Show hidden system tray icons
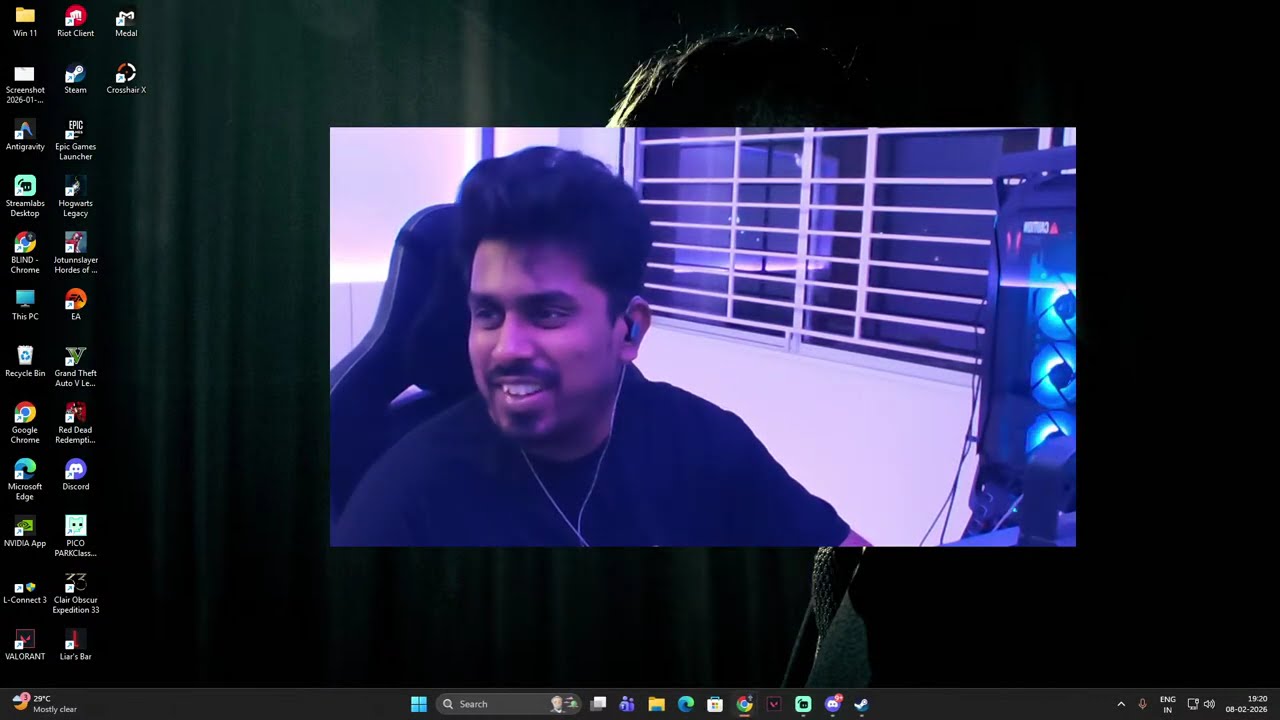Screen dimensions: 1280x720 point(1120,704)
